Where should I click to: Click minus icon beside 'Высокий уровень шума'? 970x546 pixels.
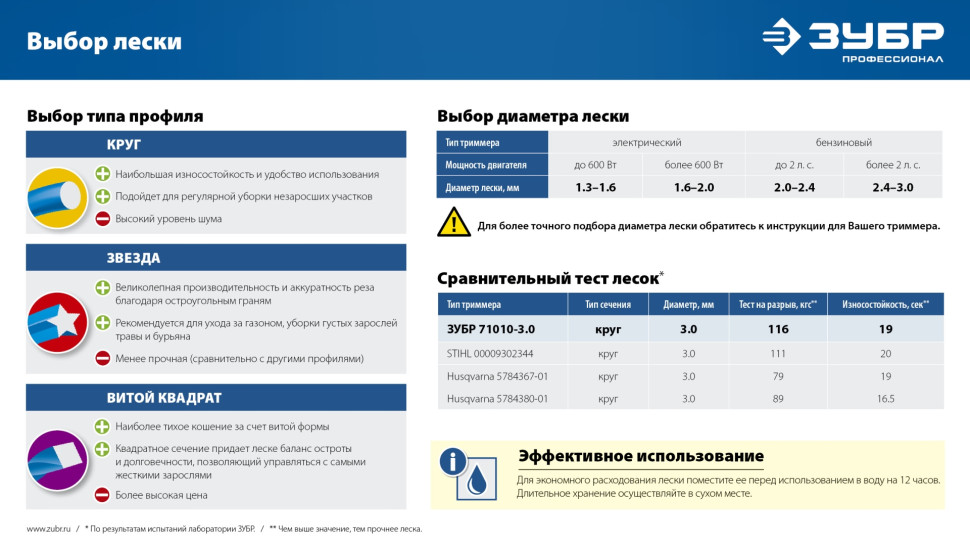(x=103, y=218)
